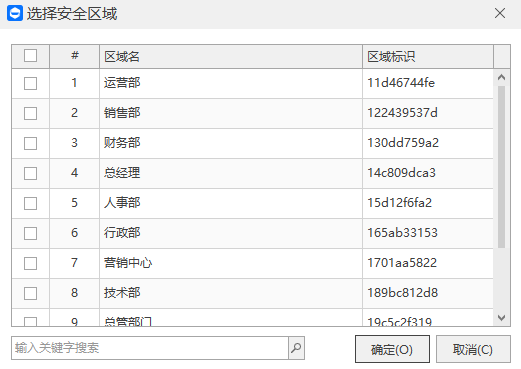
Task: Click row number 4 cell
Action: click(x=74, y=173)
